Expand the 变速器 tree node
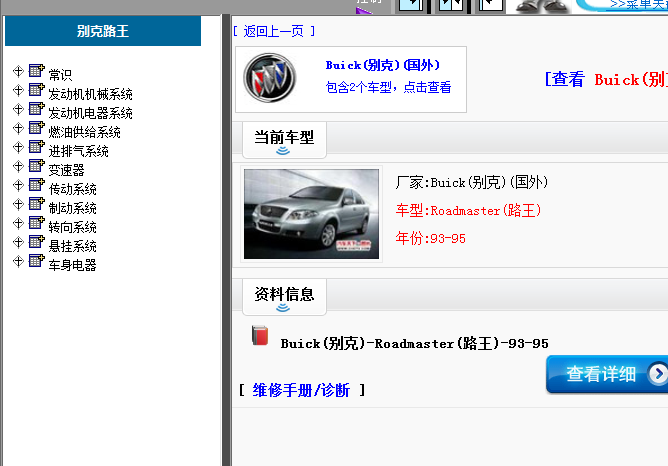The image size is (668, 466). (x=18, y=166)
